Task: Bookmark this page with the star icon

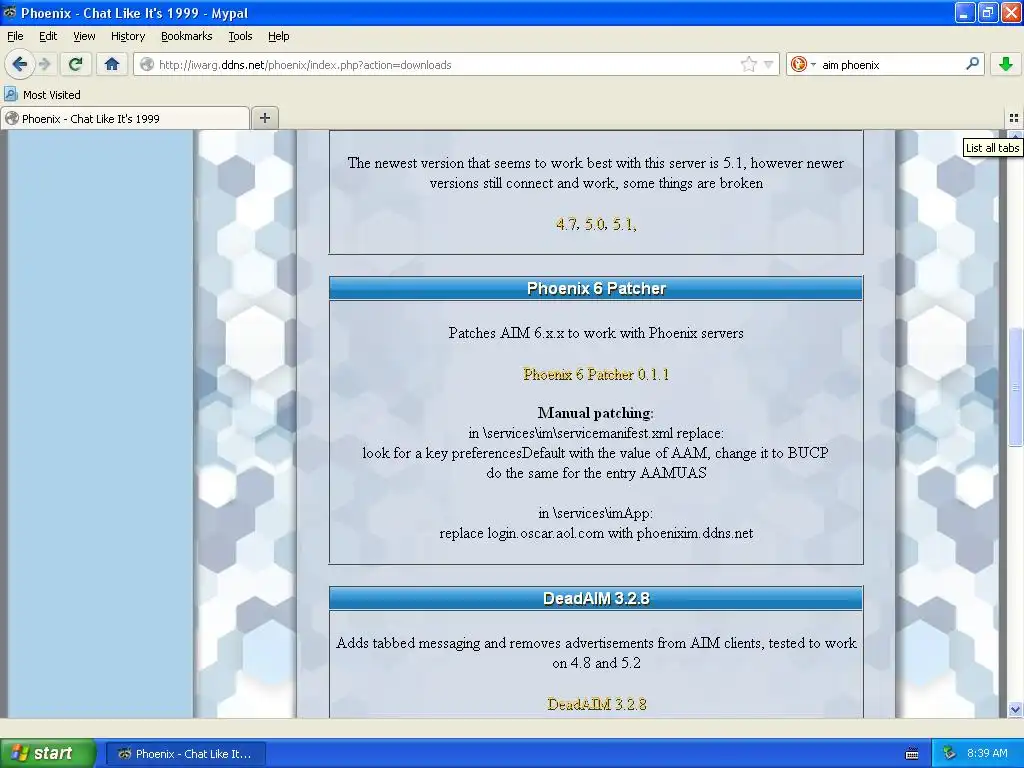Action: point(748,64)
